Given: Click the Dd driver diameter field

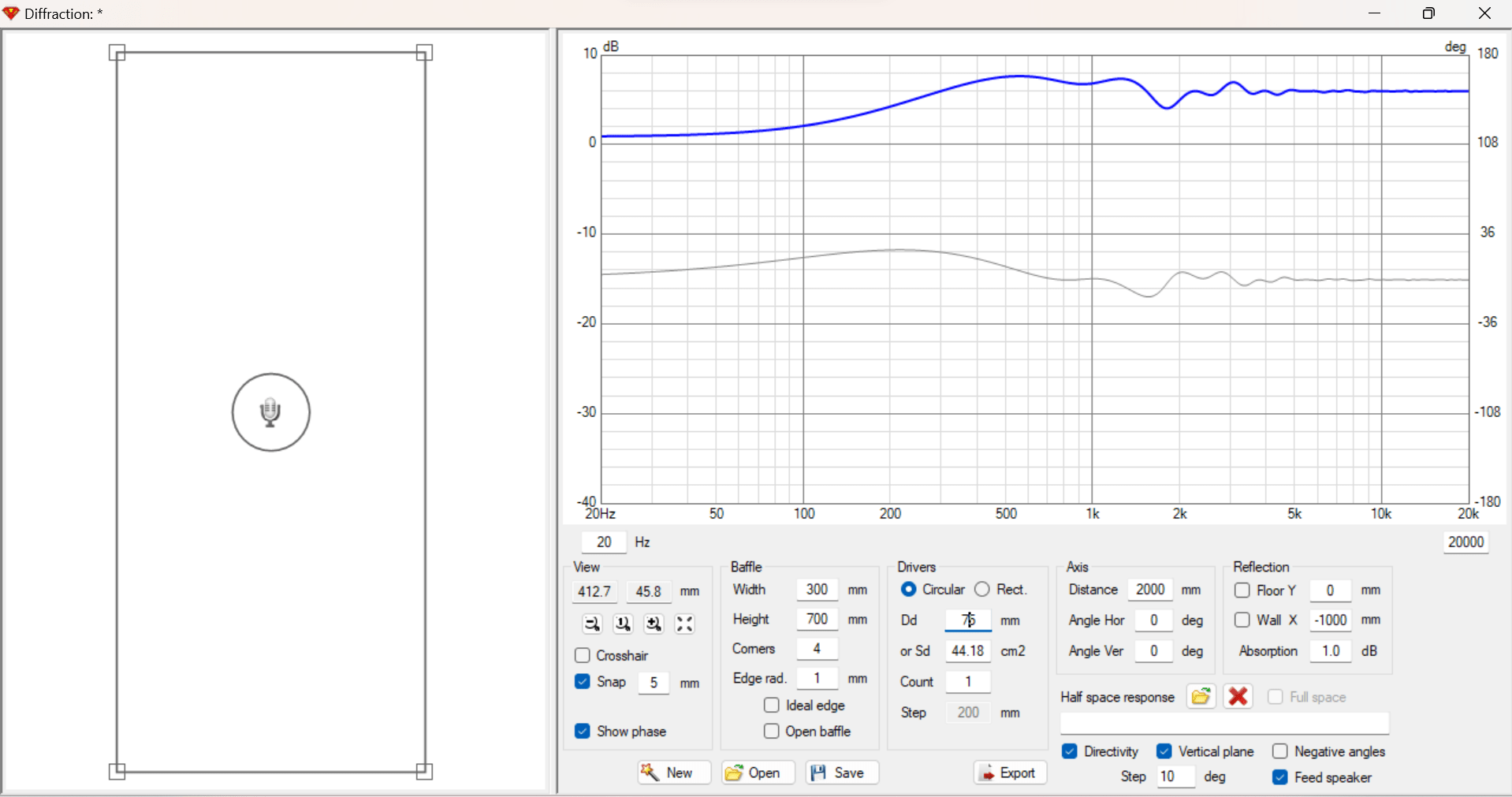Looking at the screenshot, I should tap(968, 620).
